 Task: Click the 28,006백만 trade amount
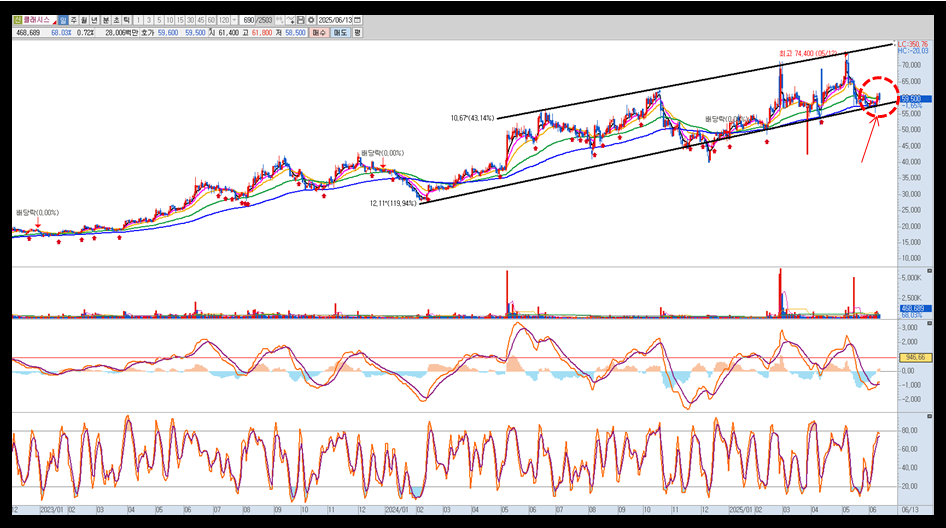(122, 33)
